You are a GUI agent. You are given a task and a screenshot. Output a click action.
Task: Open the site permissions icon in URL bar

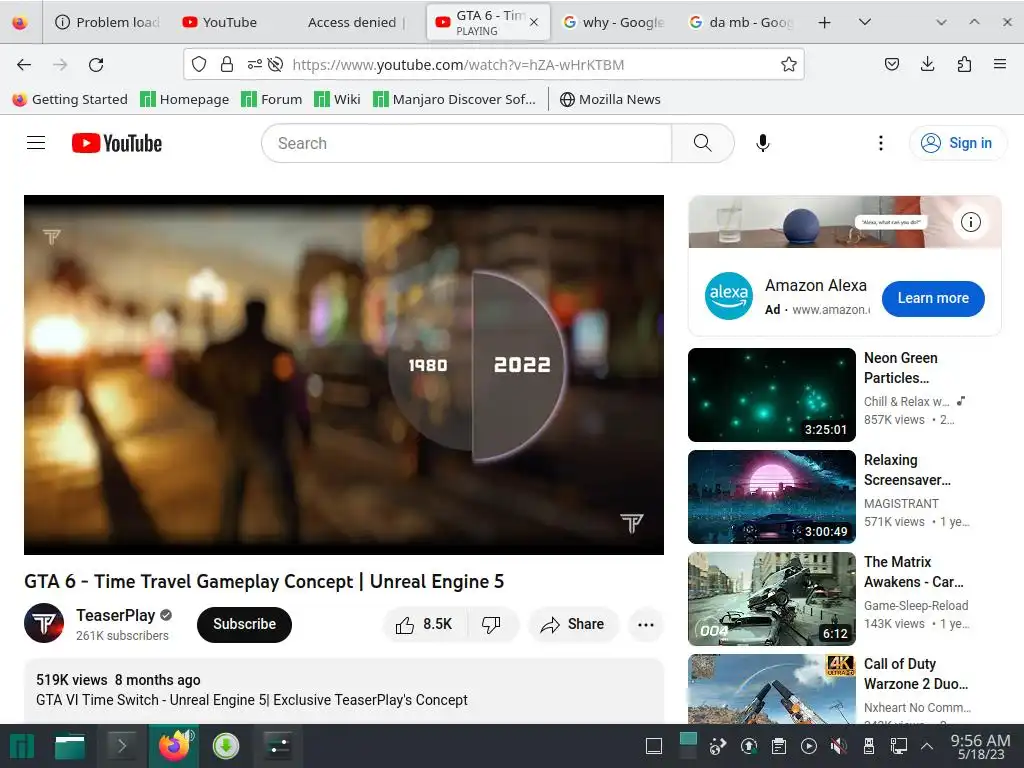click(254, 64)
